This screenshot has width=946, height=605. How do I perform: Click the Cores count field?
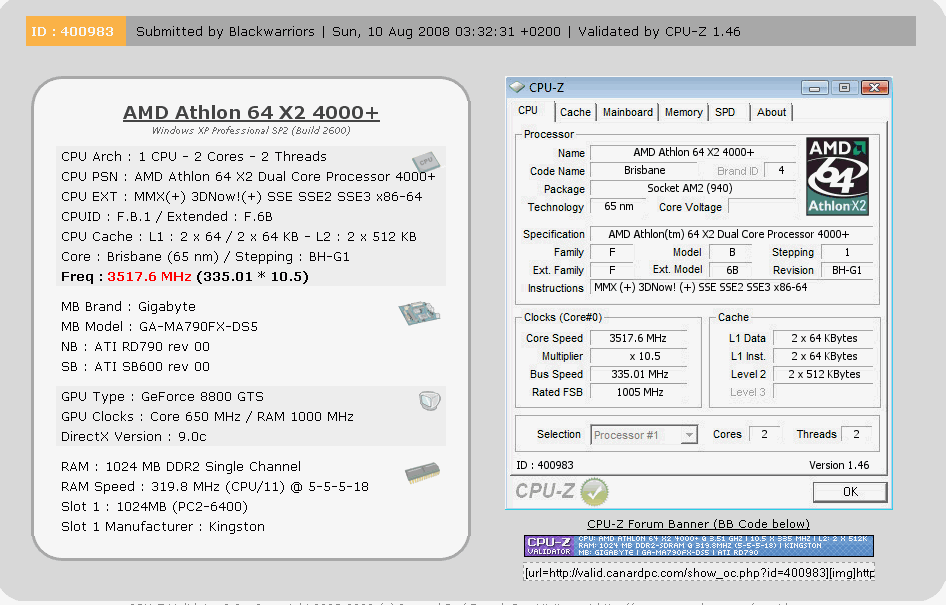764,434
